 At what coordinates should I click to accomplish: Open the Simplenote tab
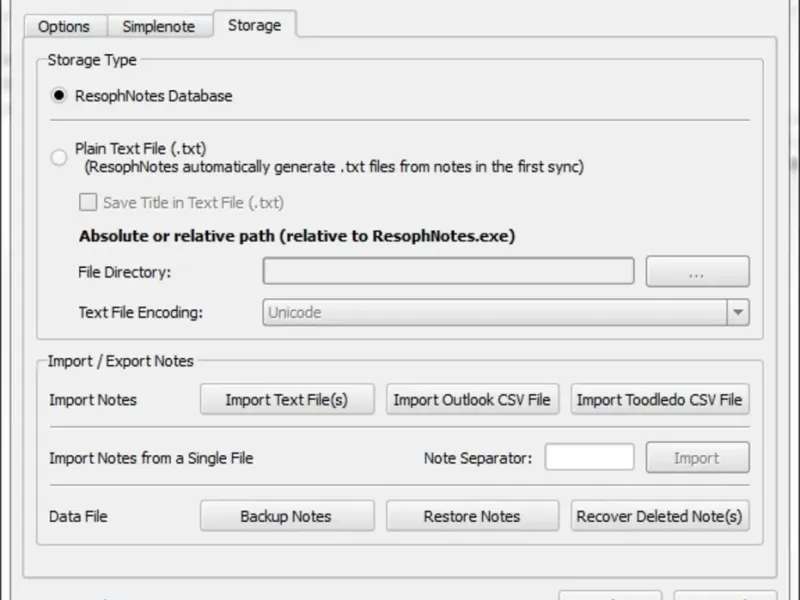(161, 26)
